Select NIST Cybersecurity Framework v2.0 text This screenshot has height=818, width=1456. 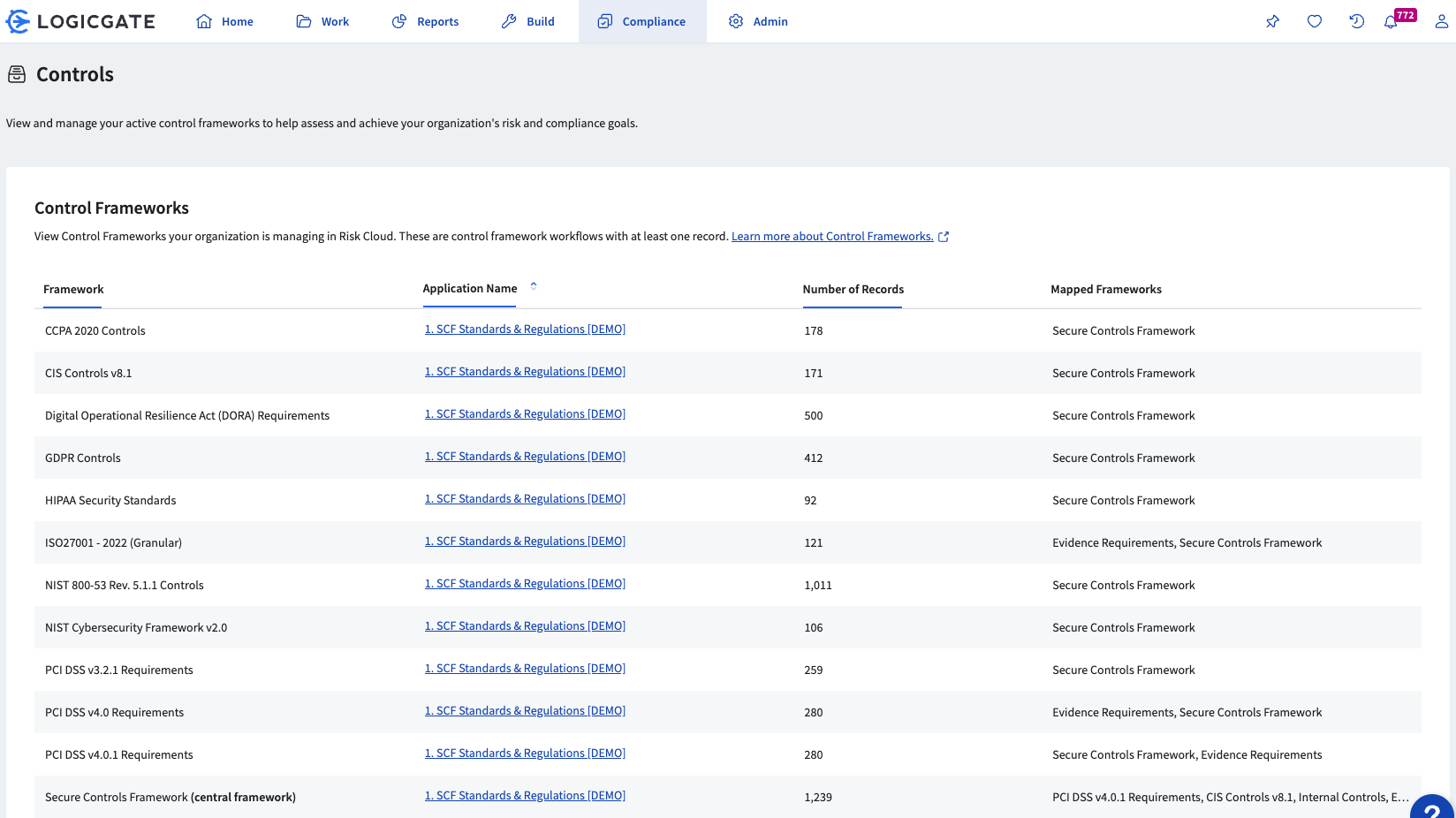[x=136, y=627]
